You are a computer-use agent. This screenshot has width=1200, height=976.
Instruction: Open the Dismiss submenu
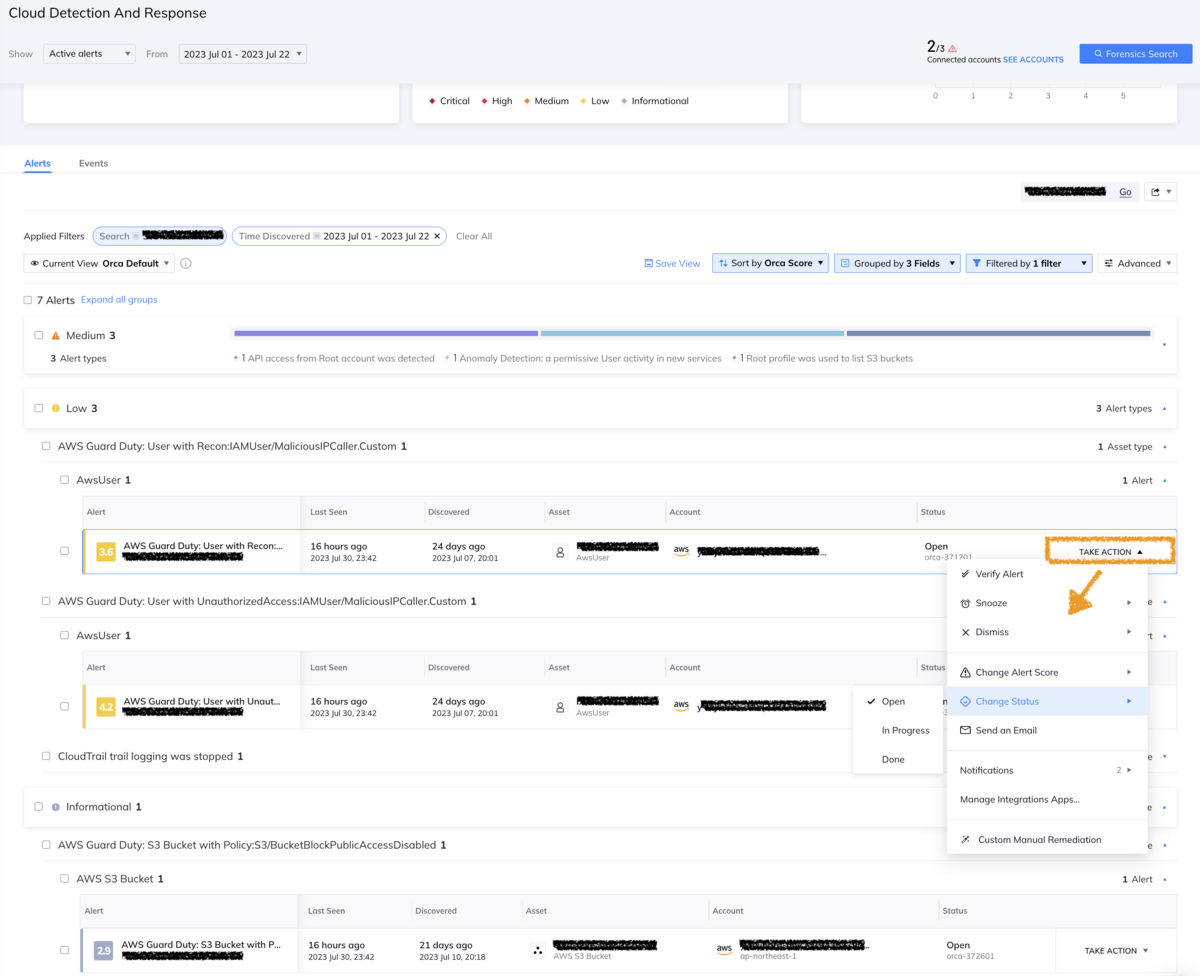1047,632
